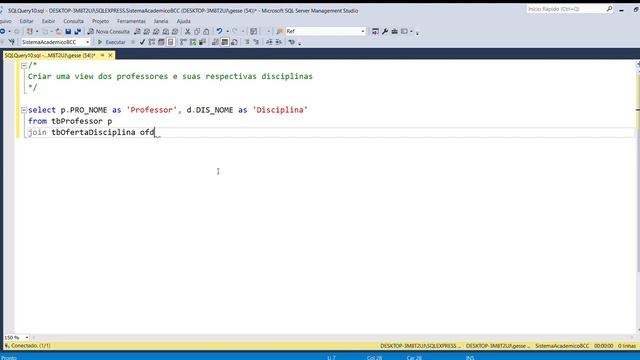
Task: Toggle Include Actual Execution Plan
Action: (183, 42)
